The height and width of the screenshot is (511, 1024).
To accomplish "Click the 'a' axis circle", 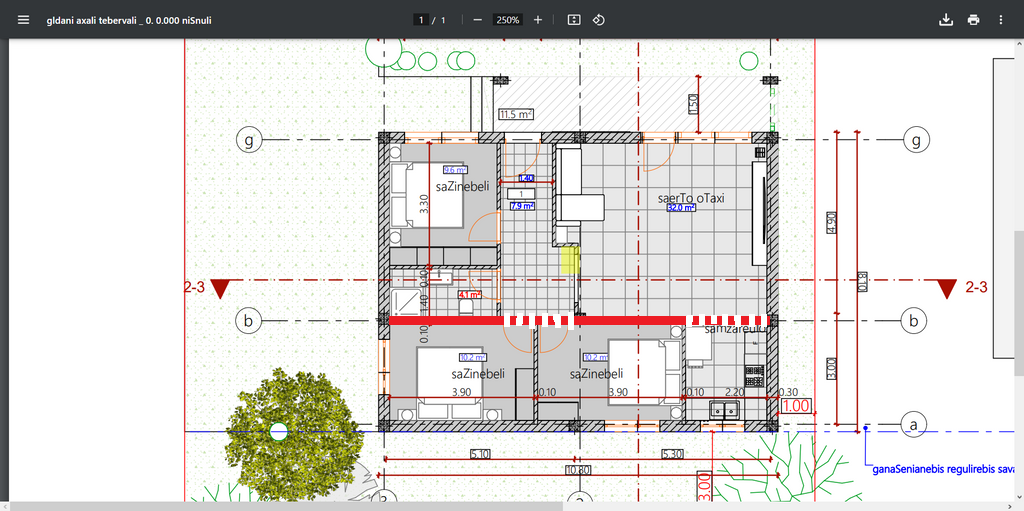I will [x=914, y=424].
